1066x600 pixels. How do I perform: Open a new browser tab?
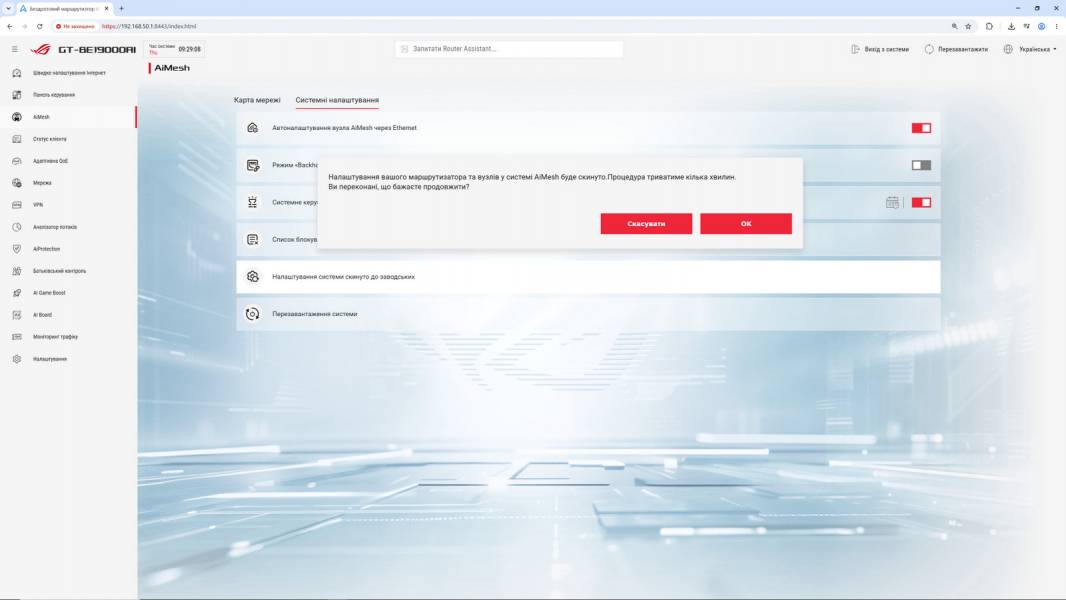pyautogui.click(x=121, y=9)
